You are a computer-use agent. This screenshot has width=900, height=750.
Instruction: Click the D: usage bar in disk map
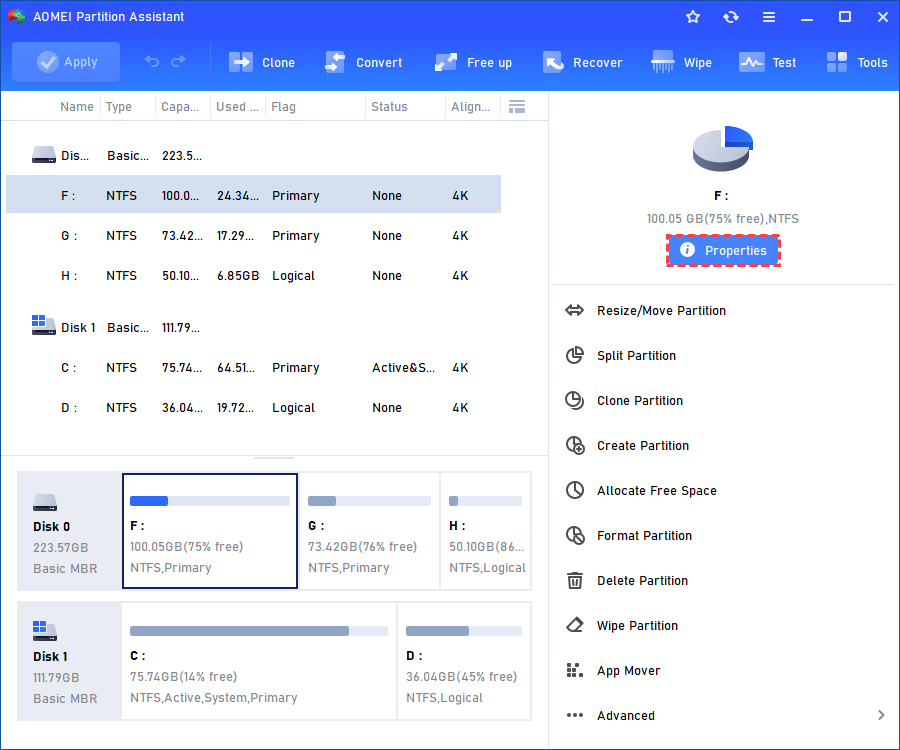pyautogui.click(x=464, y=631)
